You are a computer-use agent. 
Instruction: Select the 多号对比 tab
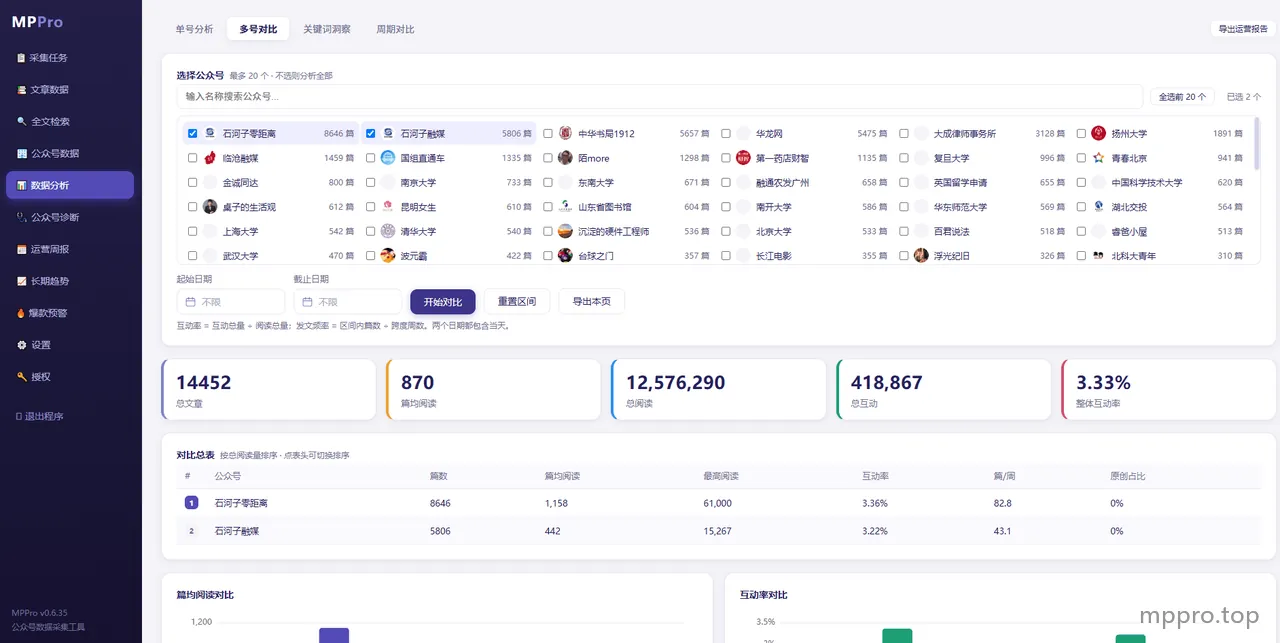(x=258, y=29)
